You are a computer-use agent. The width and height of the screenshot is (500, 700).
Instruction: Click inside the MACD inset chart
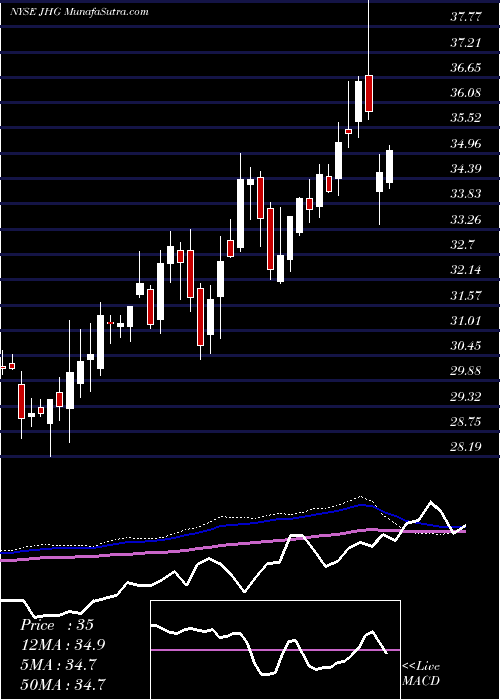tap(275, 650)
